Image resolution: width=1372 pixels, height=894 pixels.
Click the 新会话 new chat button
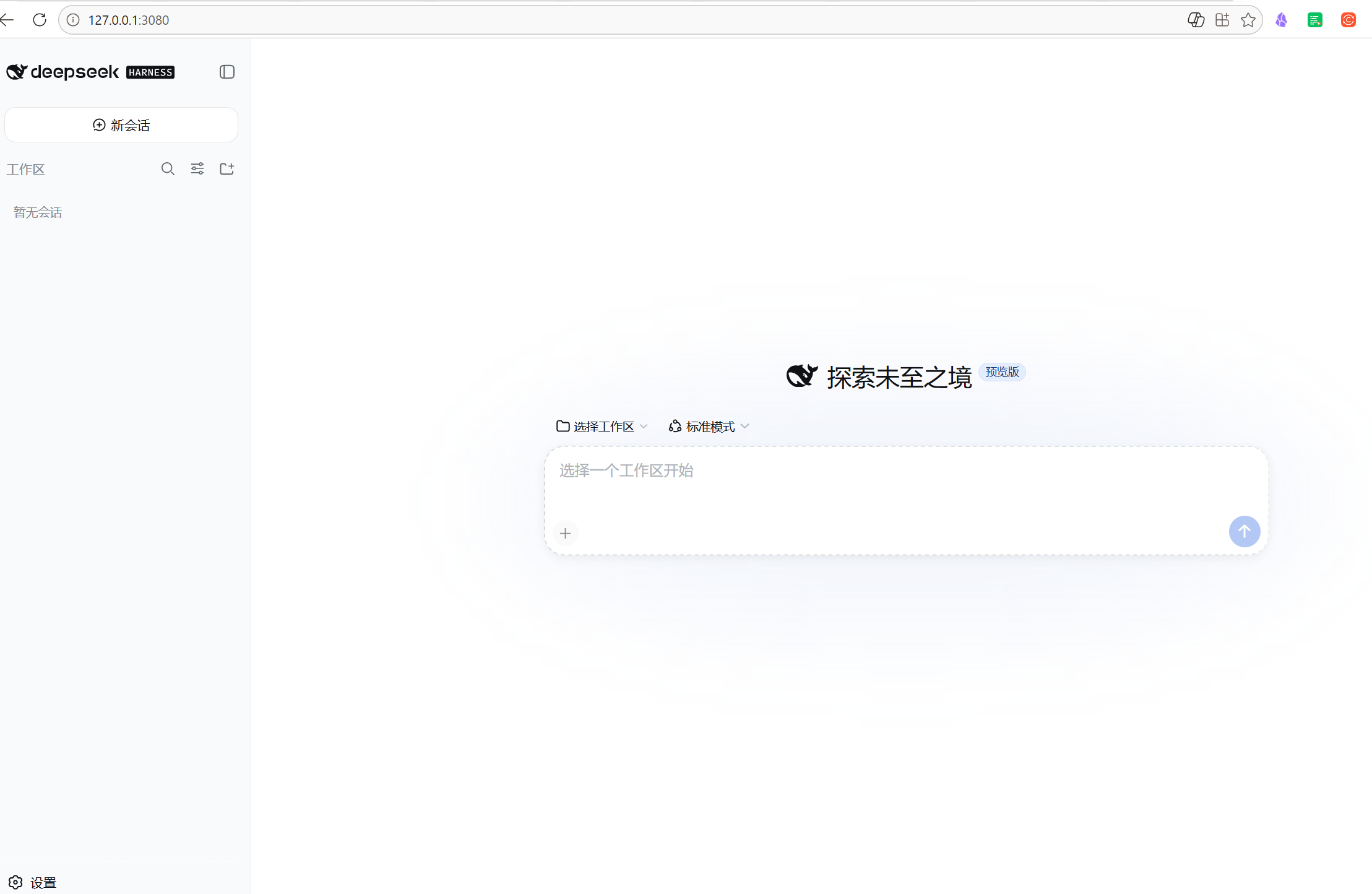point(121,125)
